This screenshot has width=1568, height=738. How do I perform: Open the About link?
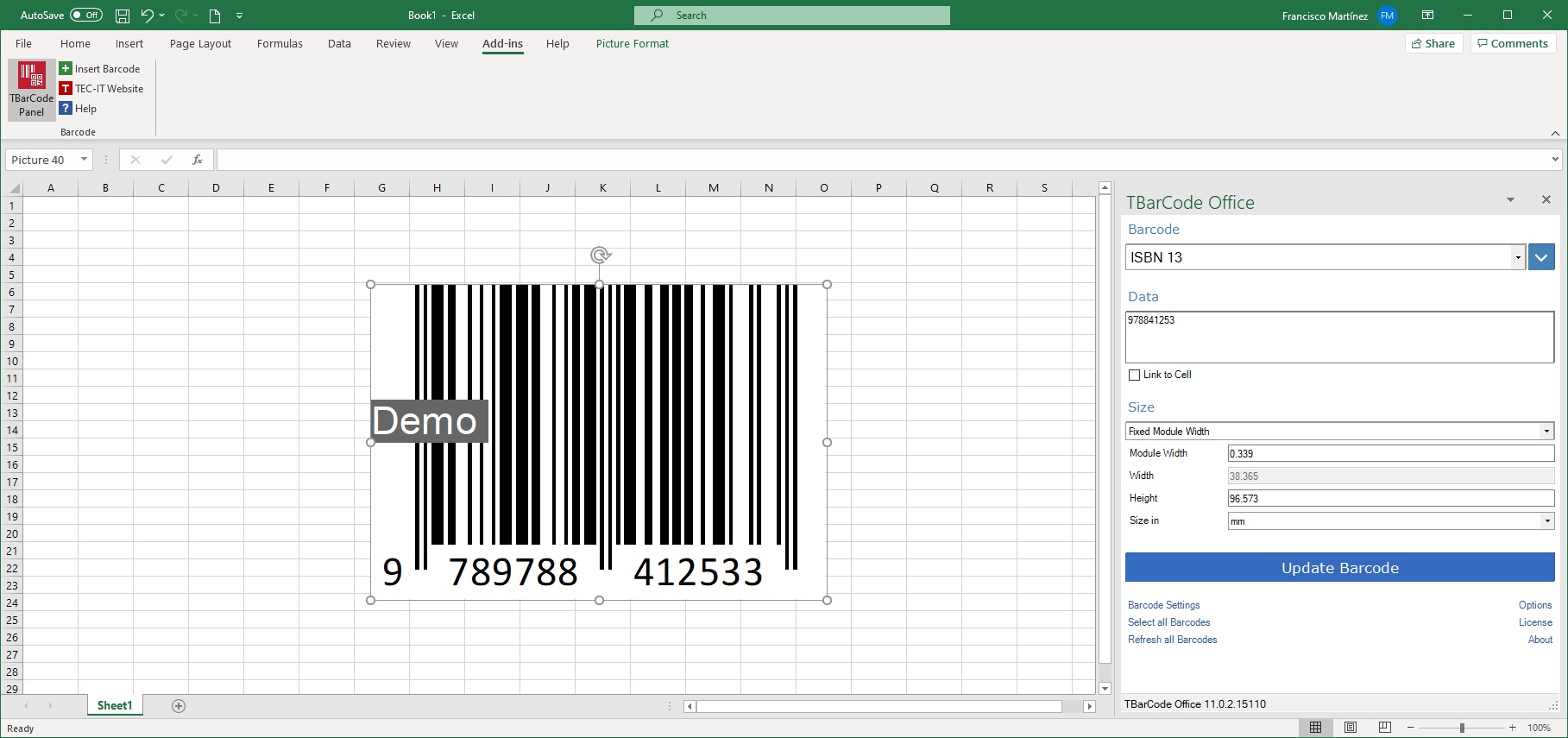click(1540, 640)
